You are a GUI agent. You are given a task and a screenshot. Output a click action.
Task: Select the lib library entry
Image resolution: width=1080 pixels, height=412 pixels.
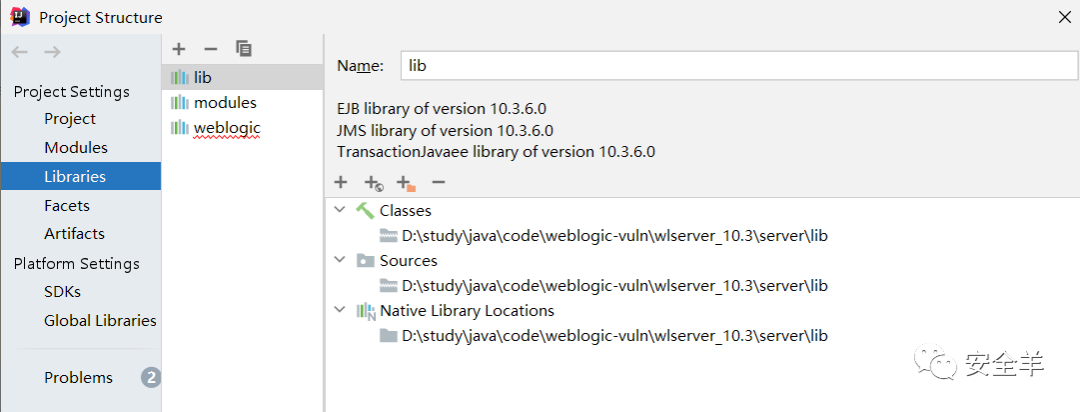(242, 78)
